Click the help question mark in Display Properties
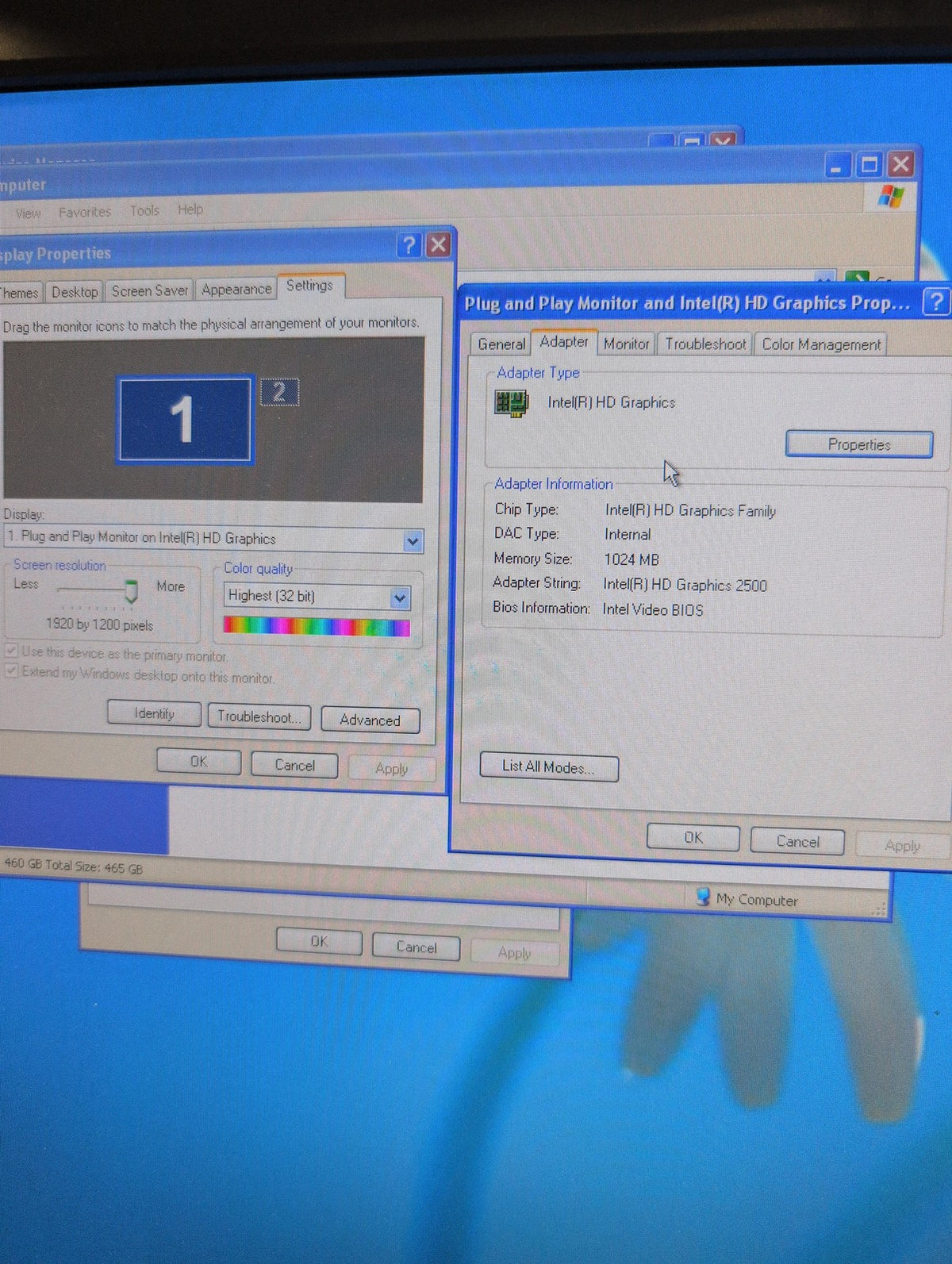The width and height of the screenshot is (952, 1264). 409,245
